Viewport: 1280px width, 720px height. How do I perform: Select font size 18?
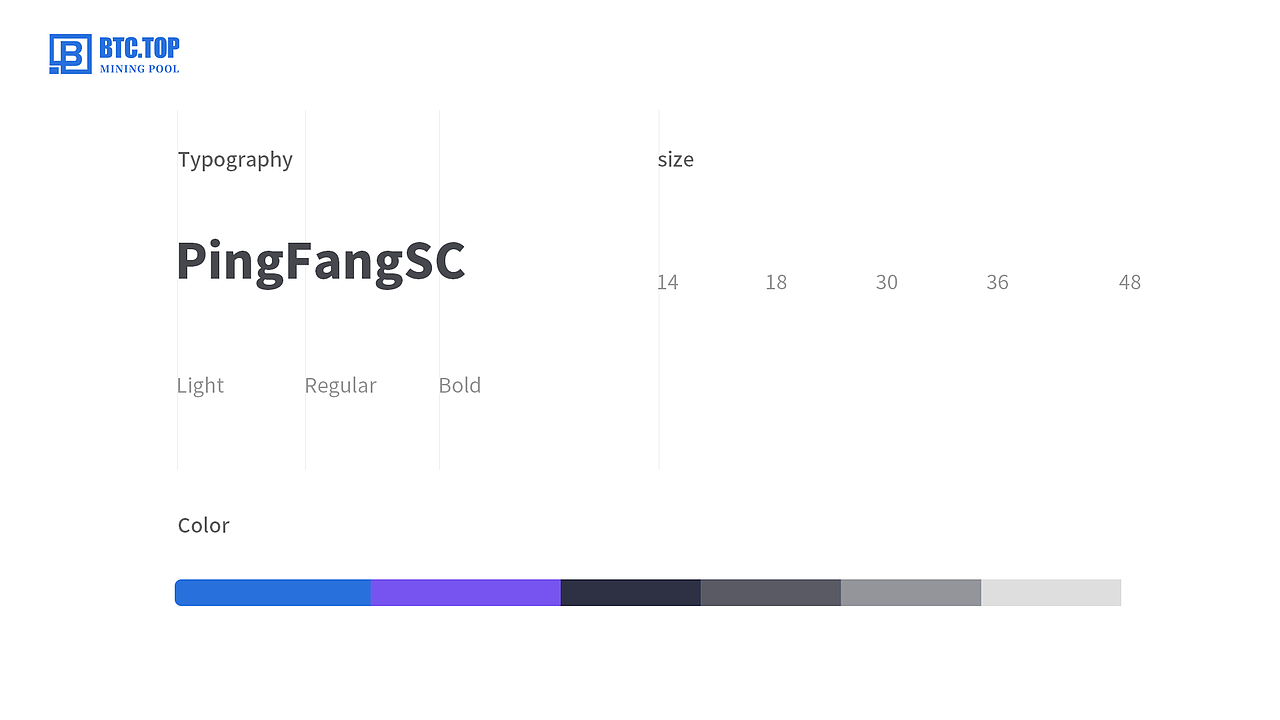coord(776,283)
